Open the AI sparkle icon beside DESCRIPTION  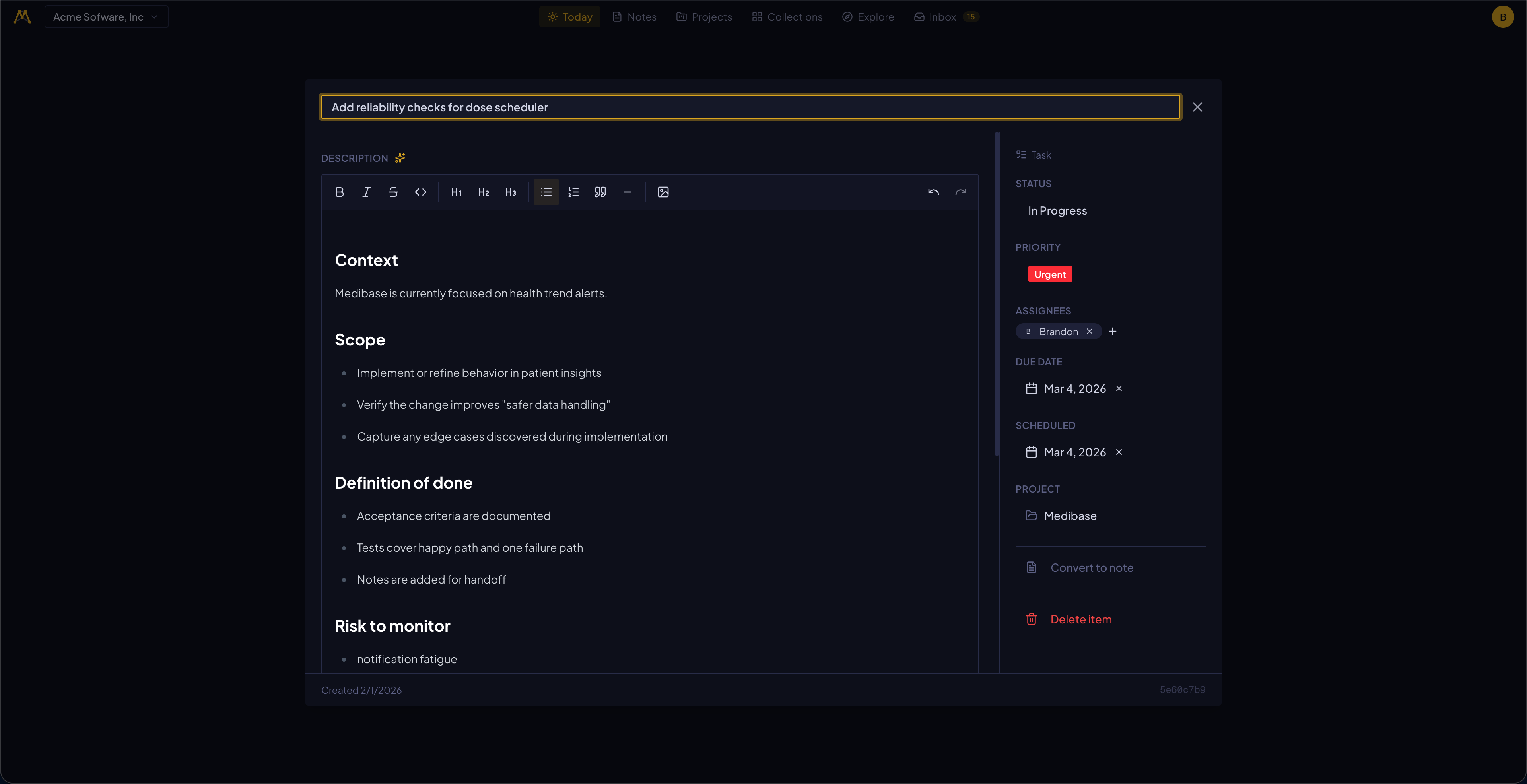(400, 157)
